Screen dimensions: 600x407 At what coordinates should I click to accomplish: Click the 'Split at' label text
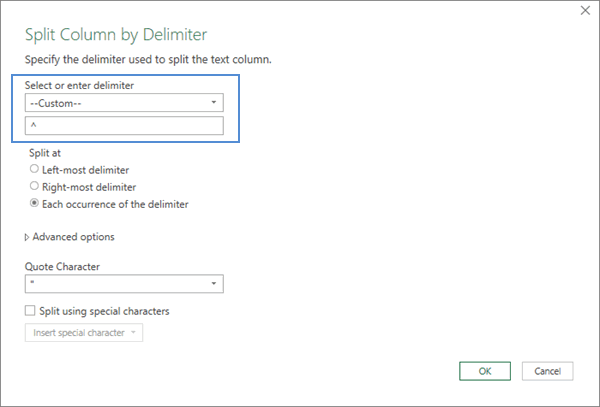[45, 153]
